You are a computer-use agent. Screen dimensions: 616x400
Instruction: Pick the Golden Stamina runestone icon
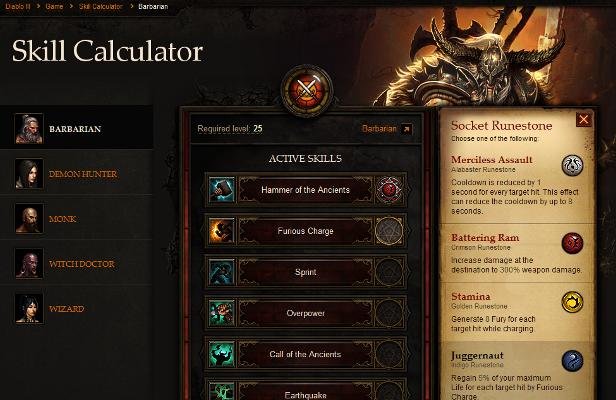click(572, 302)
